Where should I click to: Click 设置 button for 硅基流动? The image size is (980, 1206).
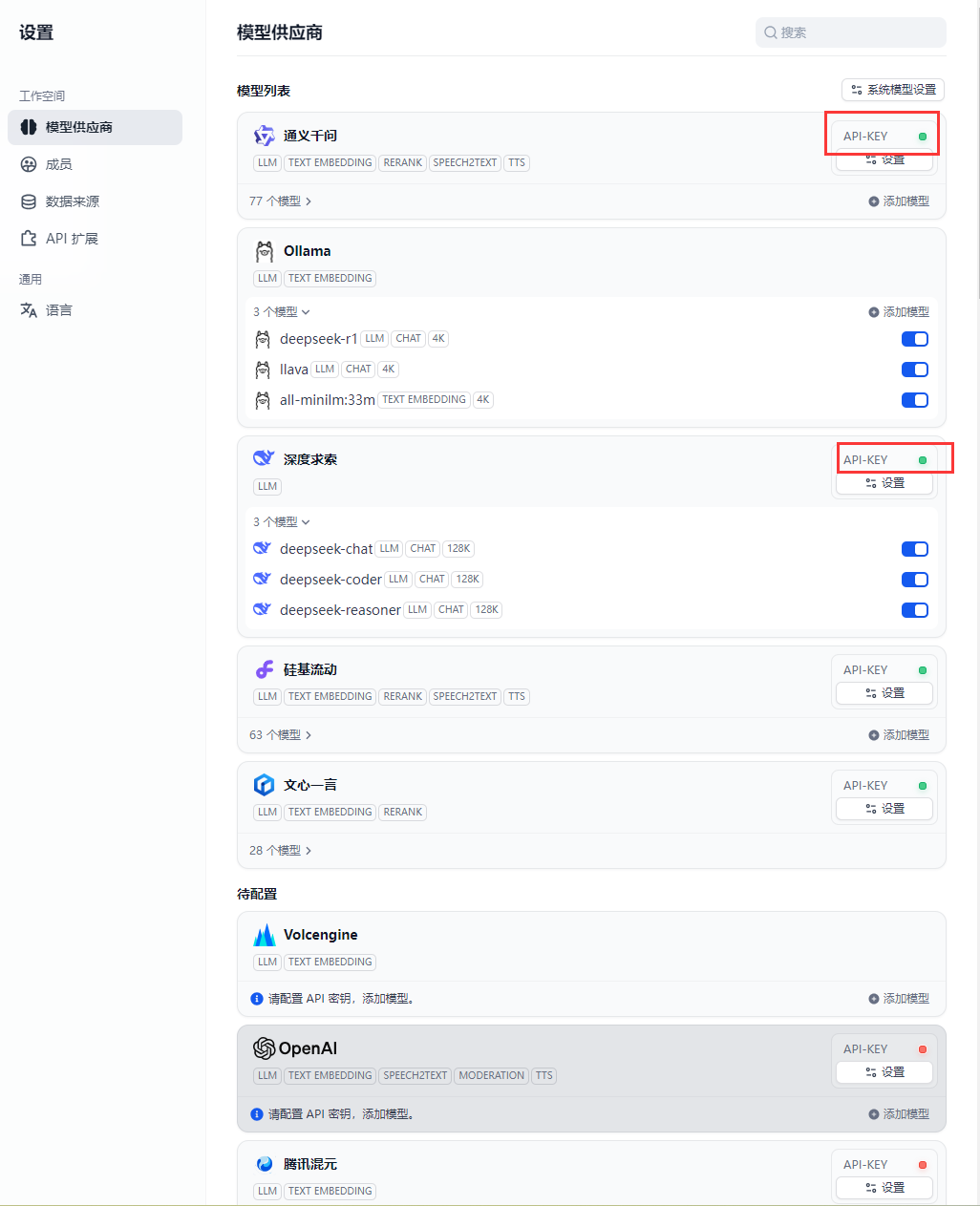884,693
